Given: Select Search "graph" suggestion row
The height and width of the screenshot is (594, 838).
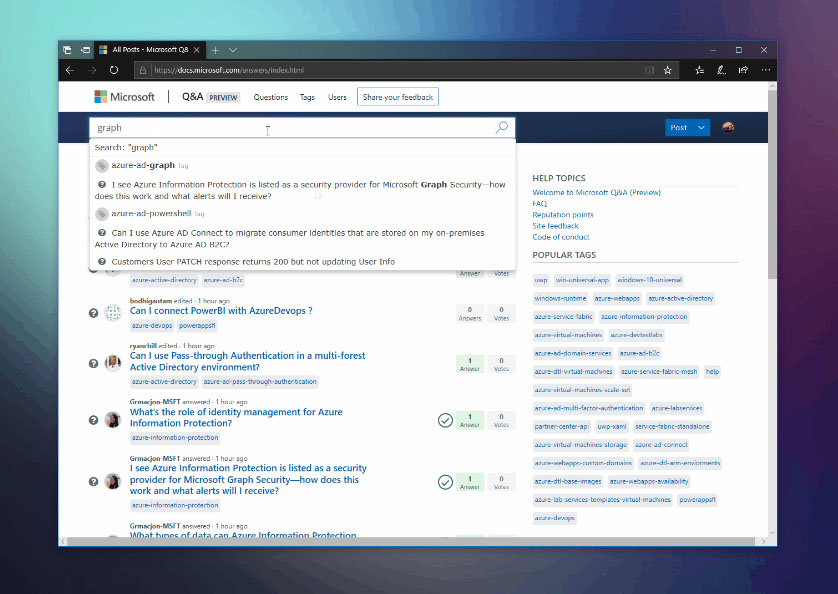Looking at the screenshot, I should pyautogui.click(x=302, y=147).
